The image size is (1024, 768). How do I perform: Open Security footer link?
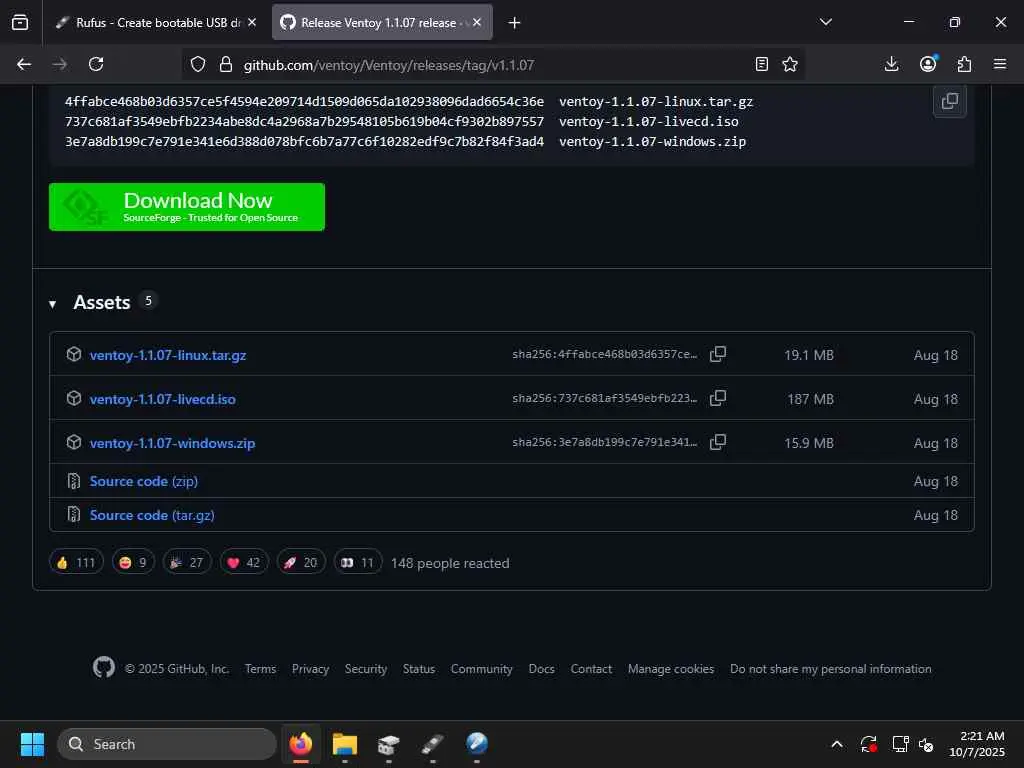click(366, 669)
